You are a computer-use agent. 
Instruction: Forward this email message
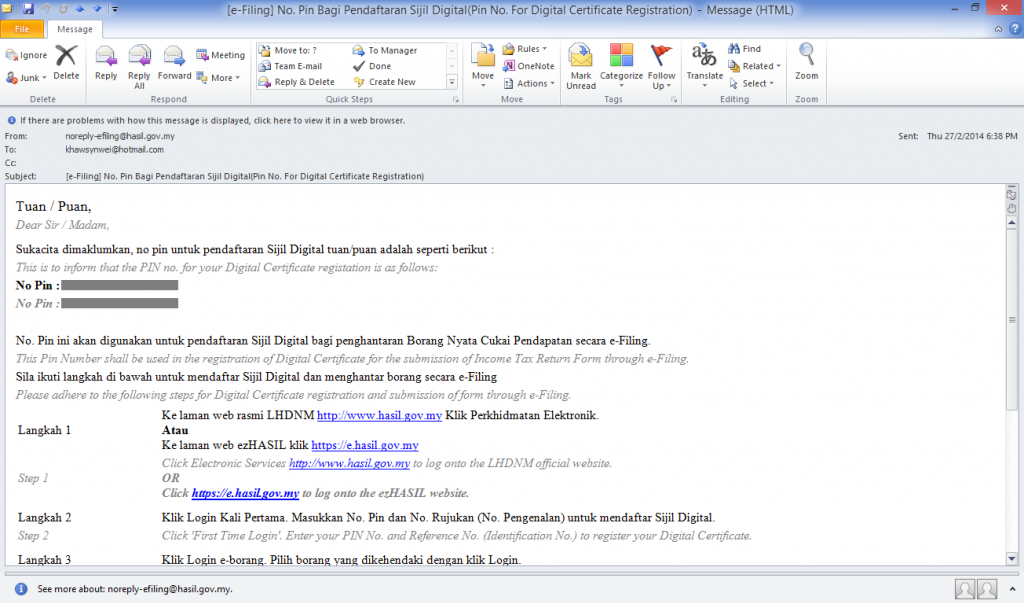pyautogui.click(x=174, y=62)
